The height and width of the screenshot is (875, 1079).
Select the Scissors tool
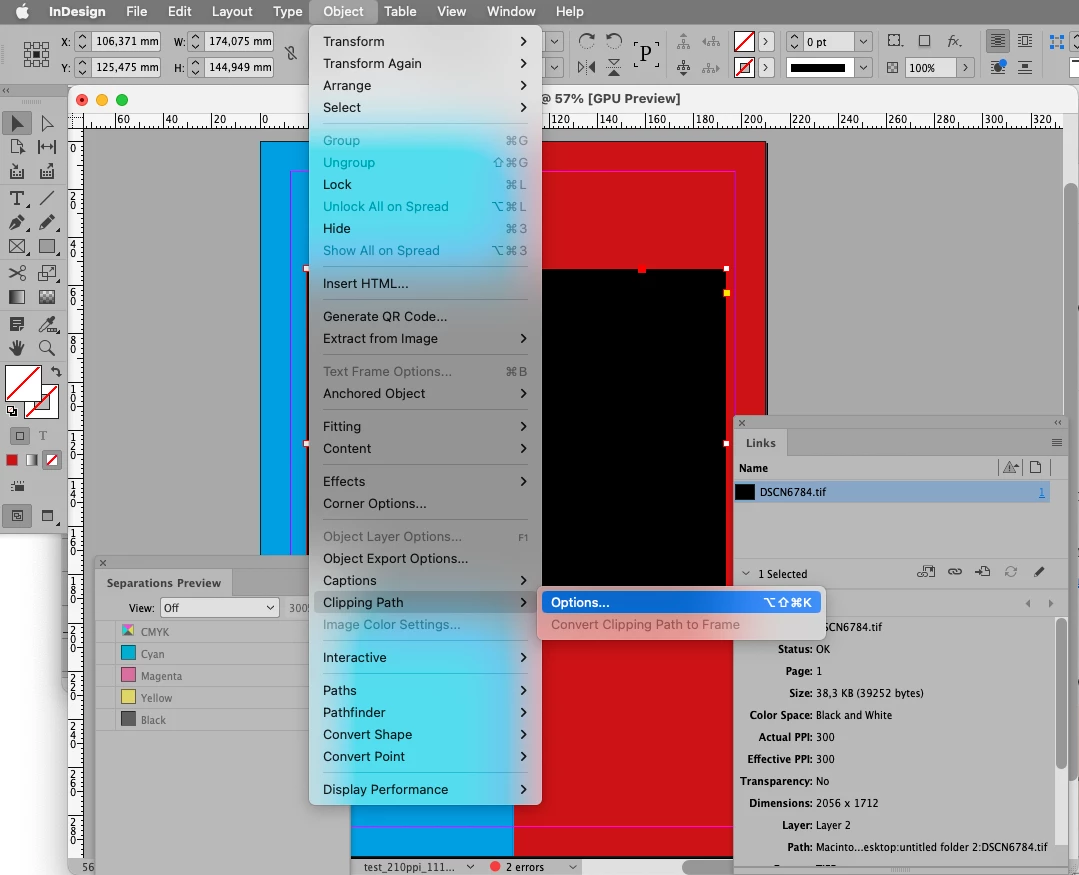[x=17, y=273]
